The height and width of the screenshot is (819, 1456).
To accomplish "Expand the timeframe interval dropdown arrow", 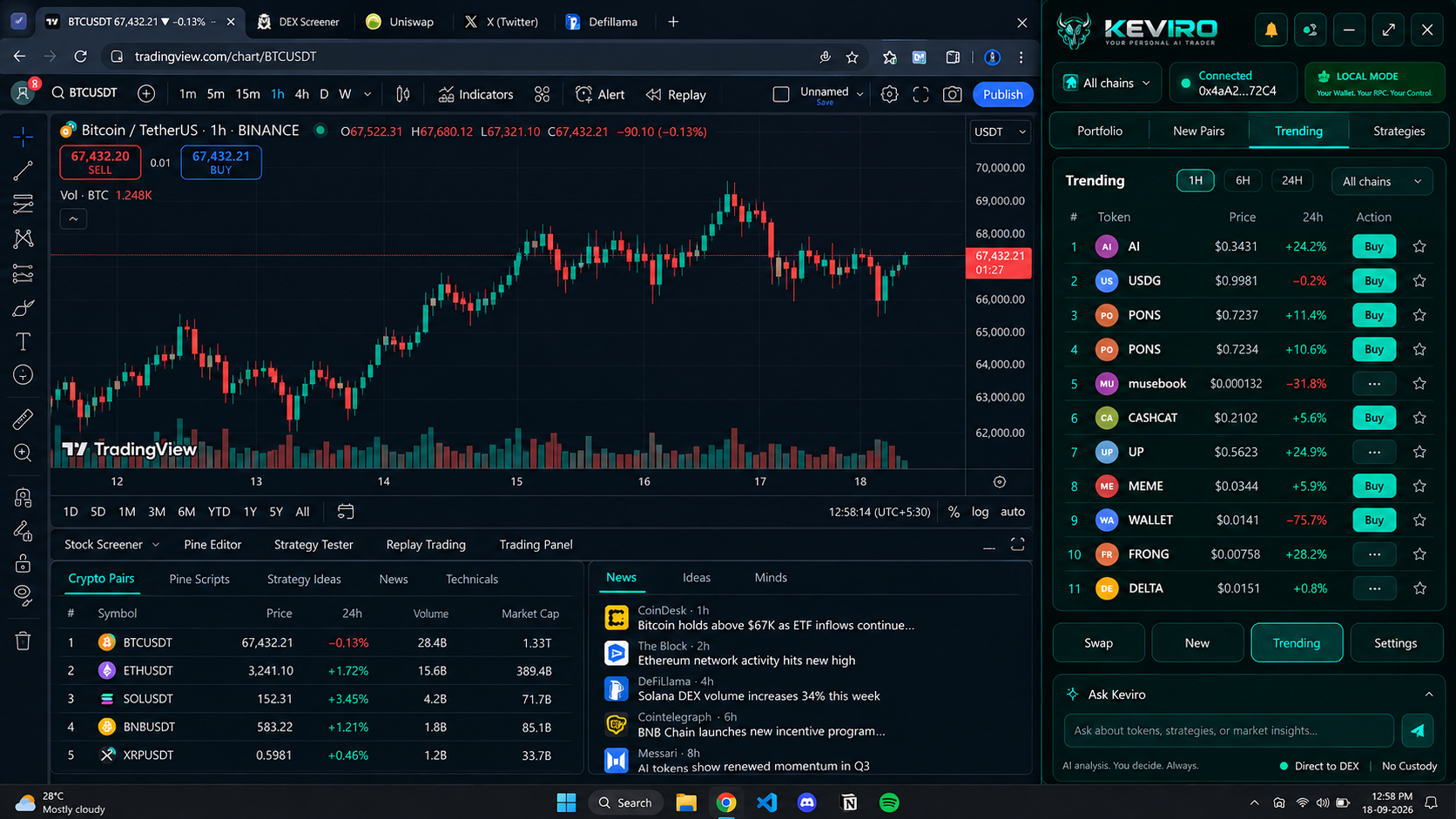I will [x=367, y=94].
